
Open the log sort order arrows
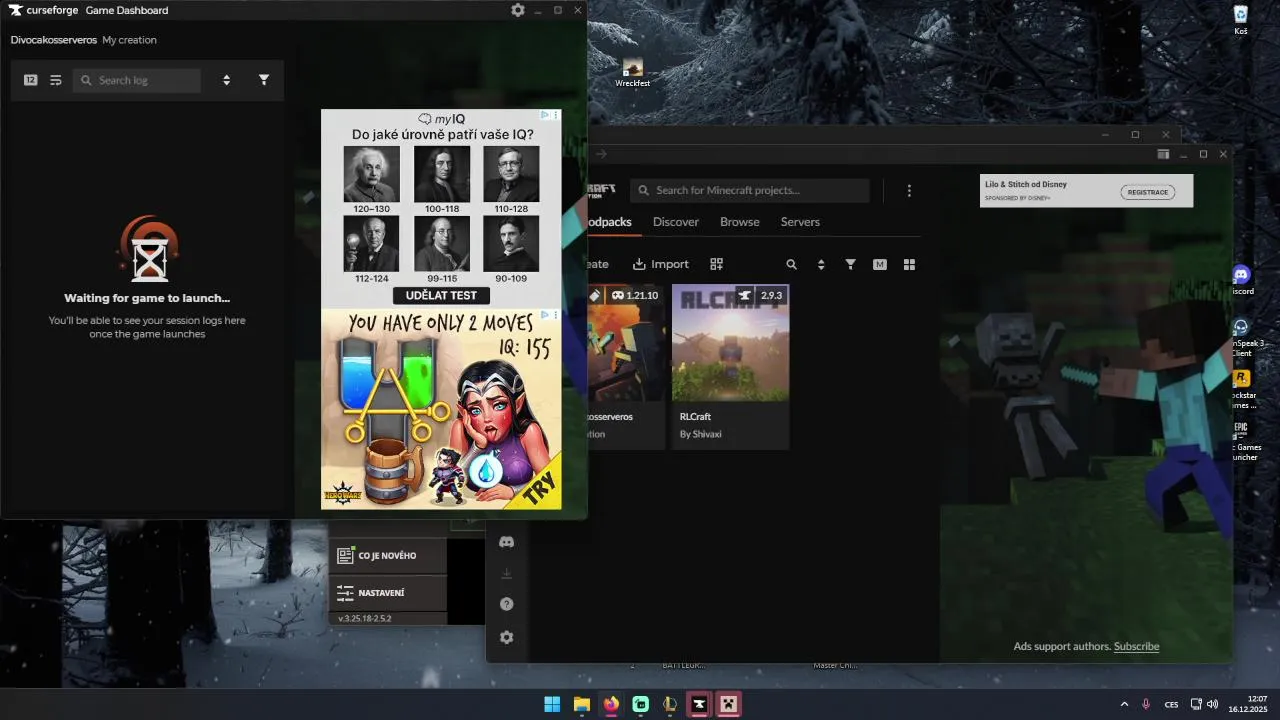(227, 80)
